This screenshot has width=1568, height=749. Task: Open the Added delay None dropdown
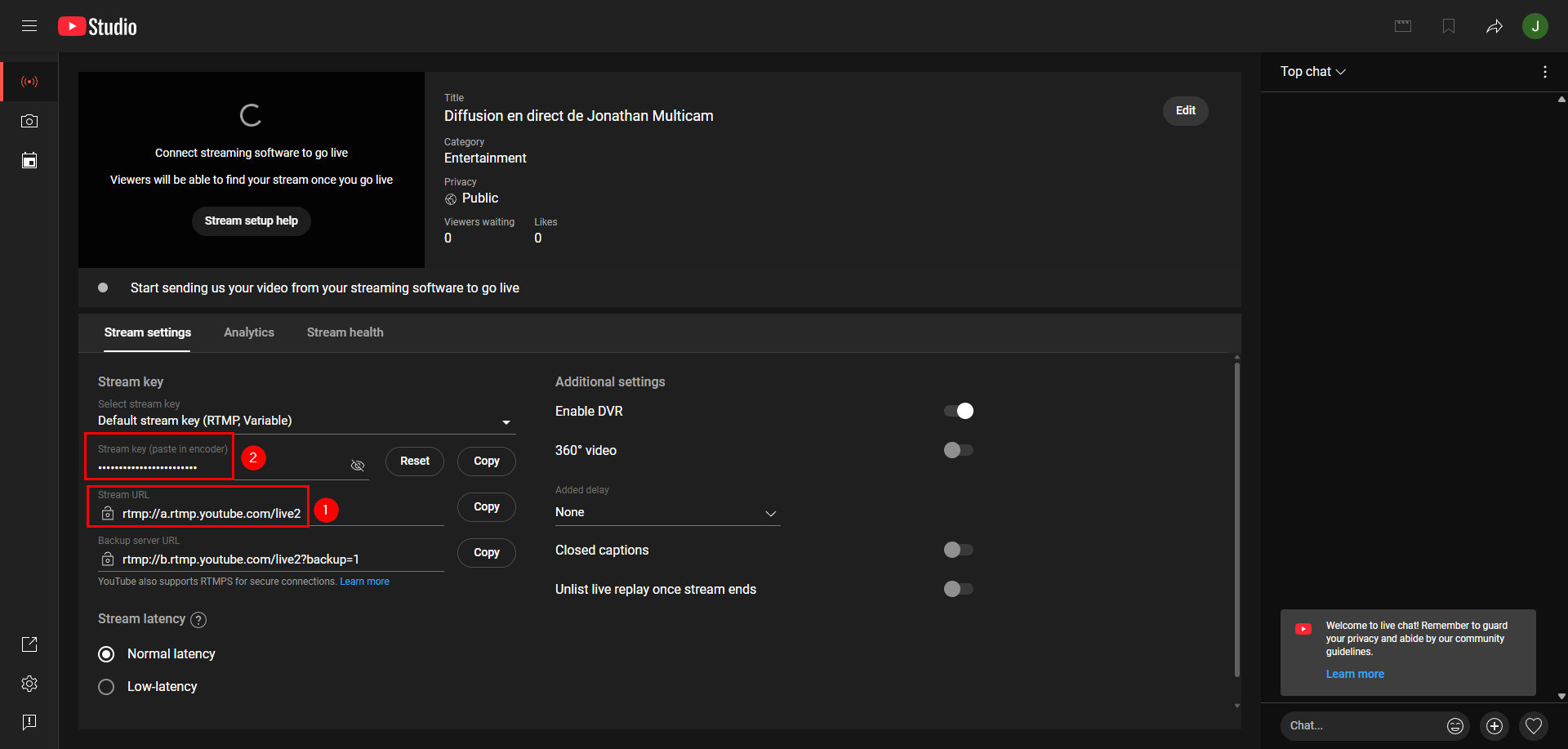coord(667,512)
